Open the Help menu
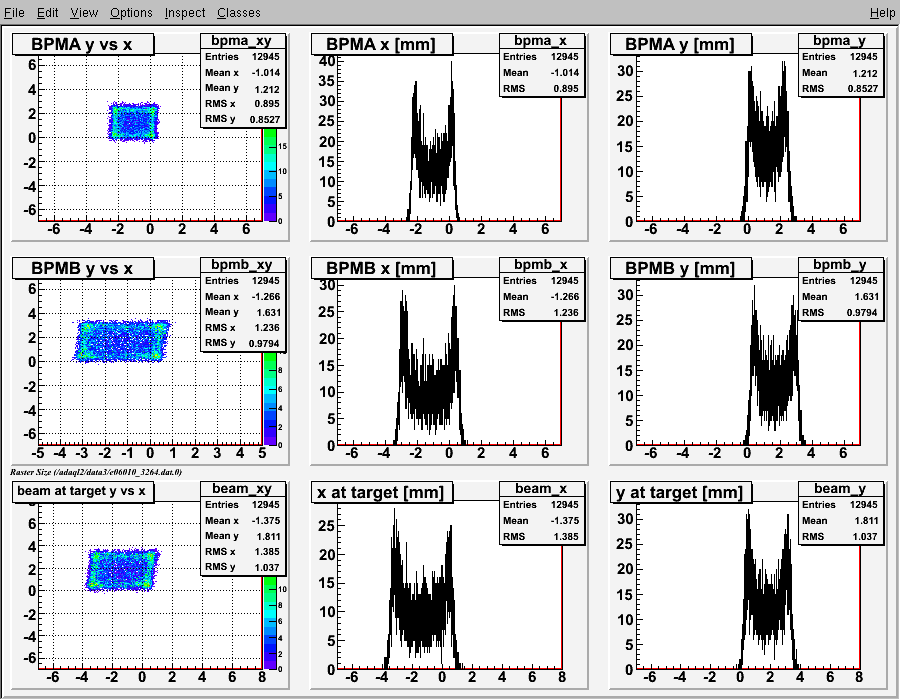900x700 pixels. point(882,13)
